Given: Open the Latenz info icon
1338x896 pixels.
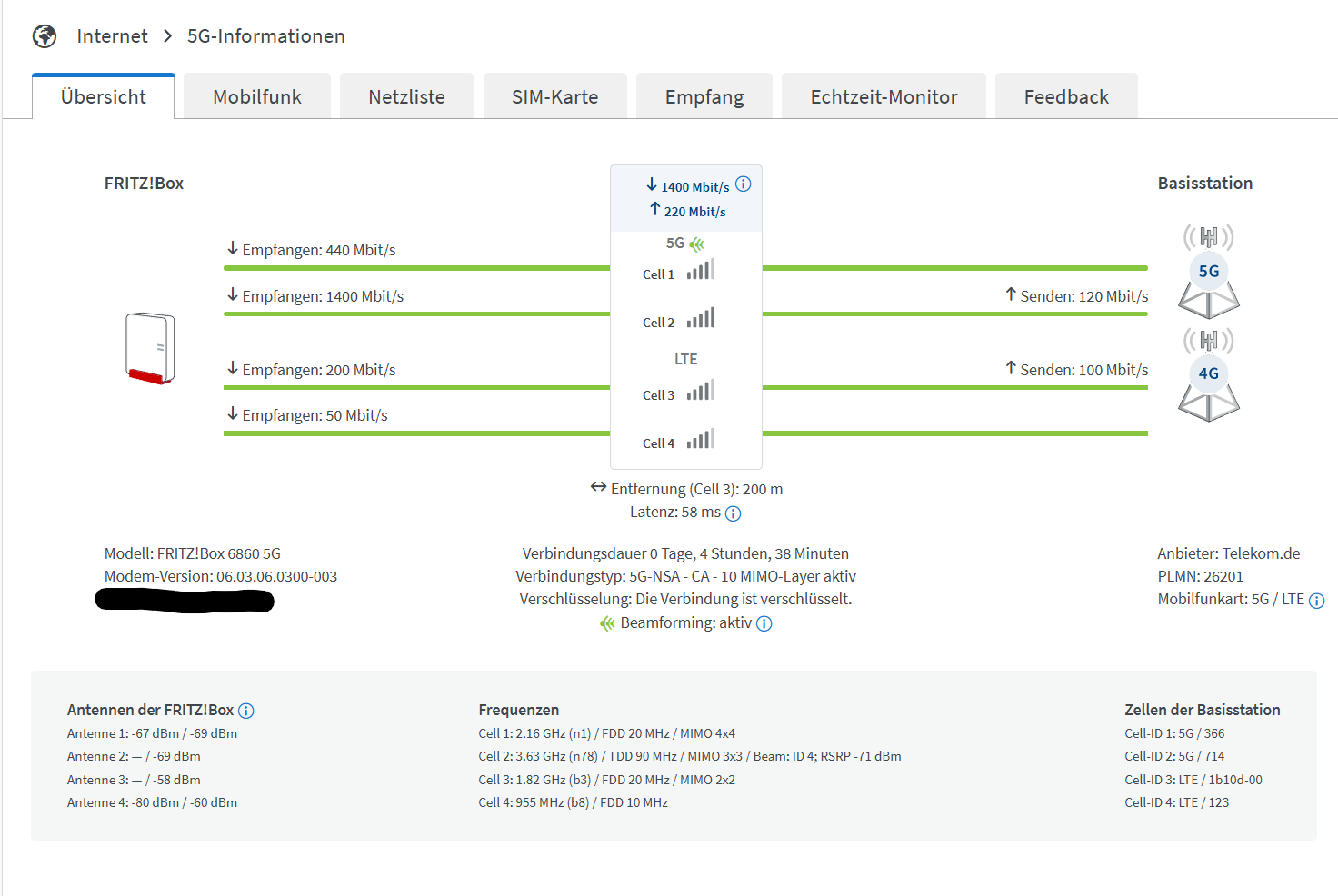Looking at the screenshot, I should click(x=734, y=513).
